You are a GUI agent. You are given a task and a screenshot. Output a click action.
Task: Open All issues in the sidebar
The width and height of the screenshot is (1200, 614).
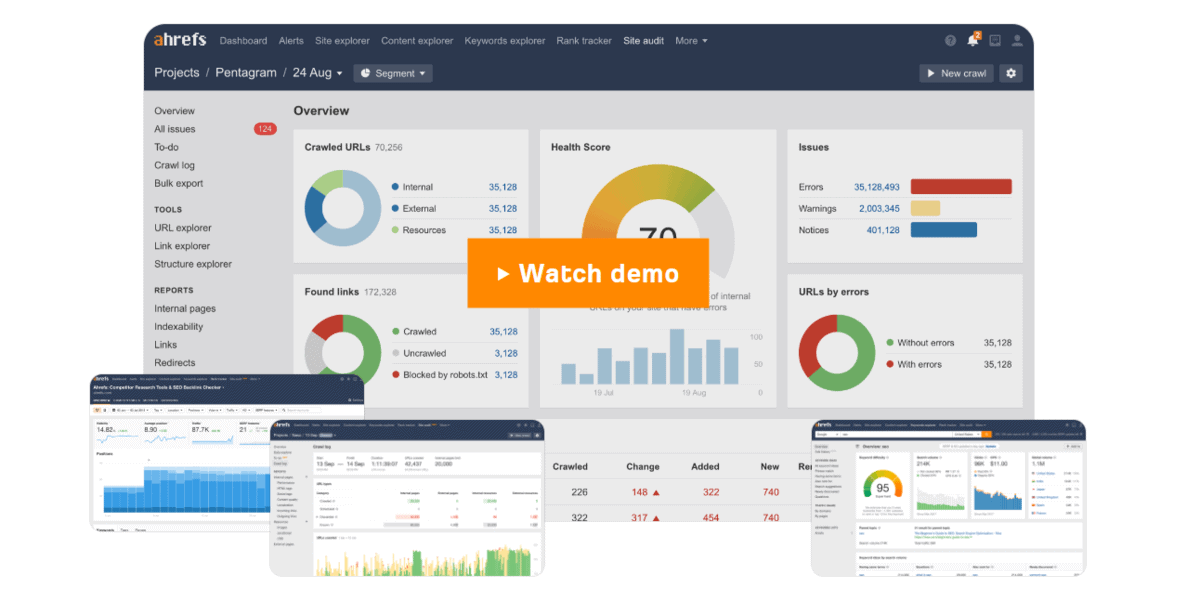tap(175, 129)
